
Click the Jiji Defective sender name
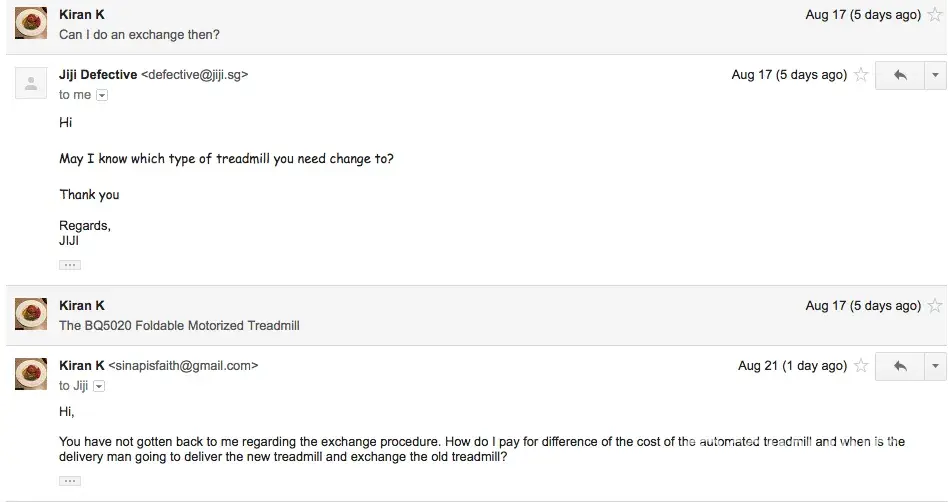pyautogui.click(x=98, y=74)
